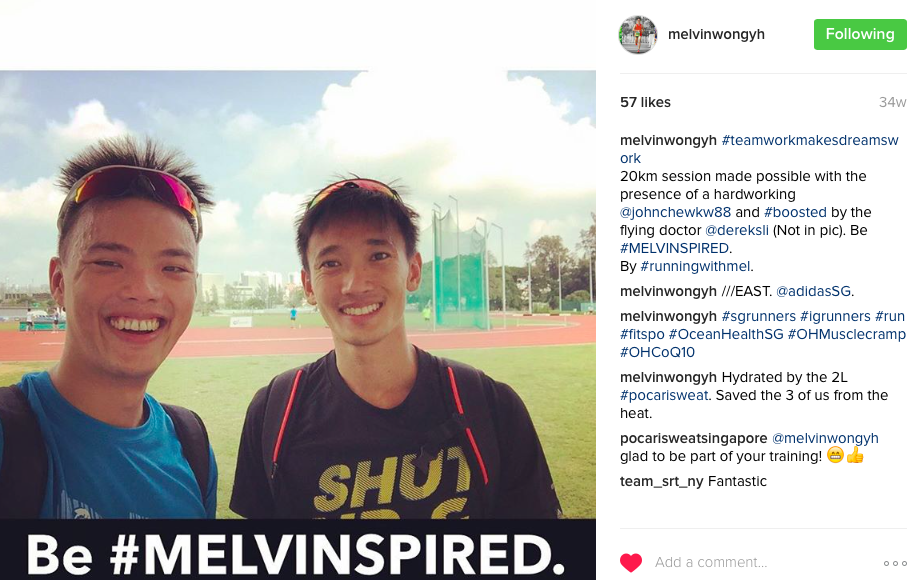The height and width of the screenshot is (580, 921).
Task: Open team_srt_ny commenter profile
Action: pos(661,481)
